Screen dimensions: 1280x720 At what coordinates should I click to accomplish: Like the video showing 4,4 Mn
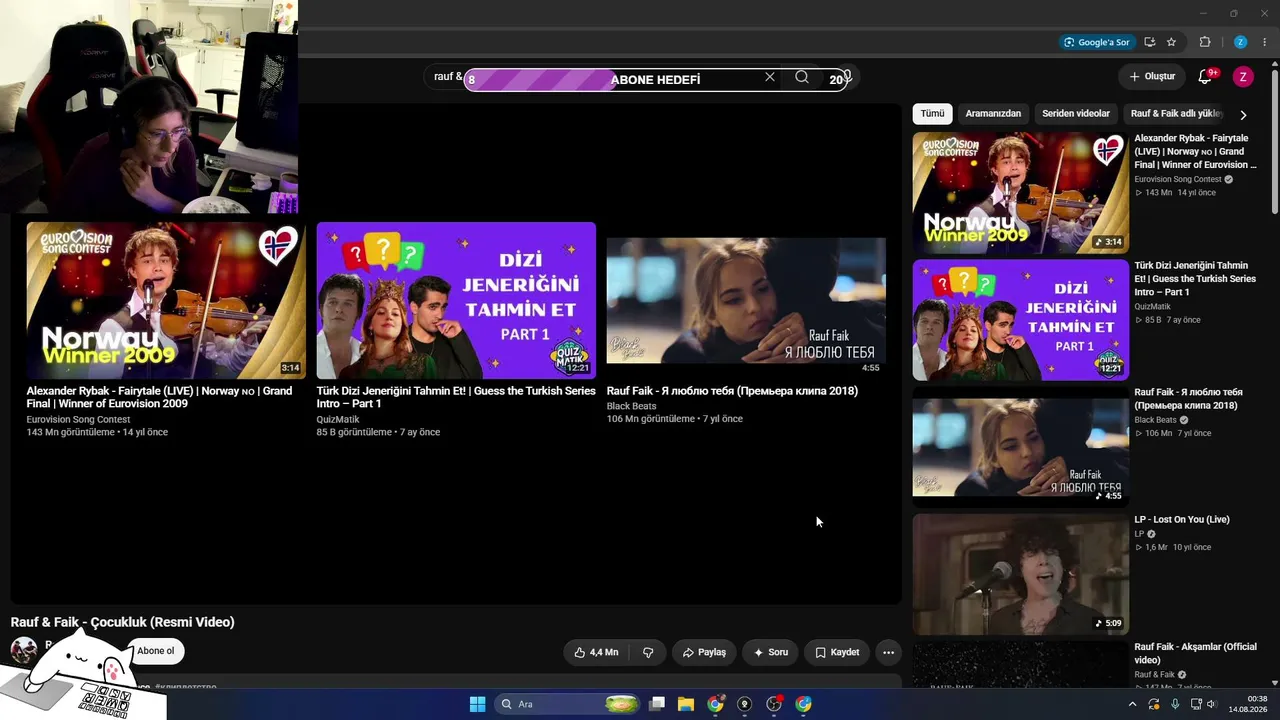tap(596, 652)
